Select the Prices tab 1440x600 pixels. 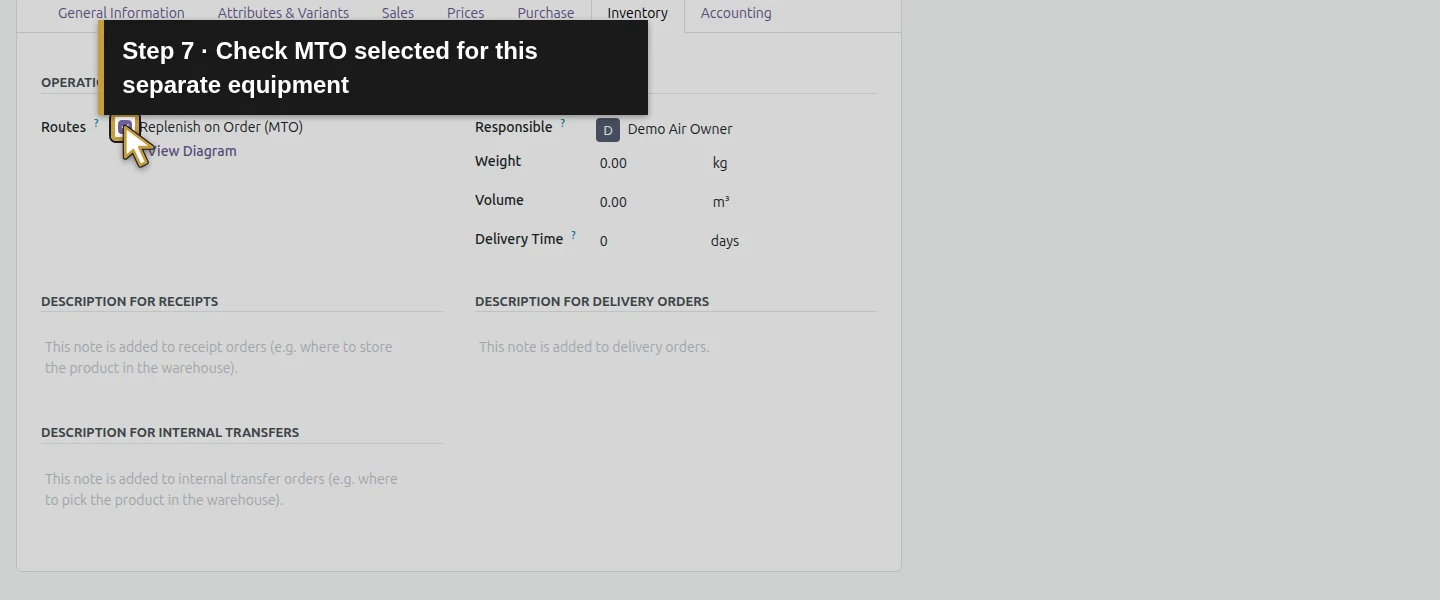(x=465, y=13)
